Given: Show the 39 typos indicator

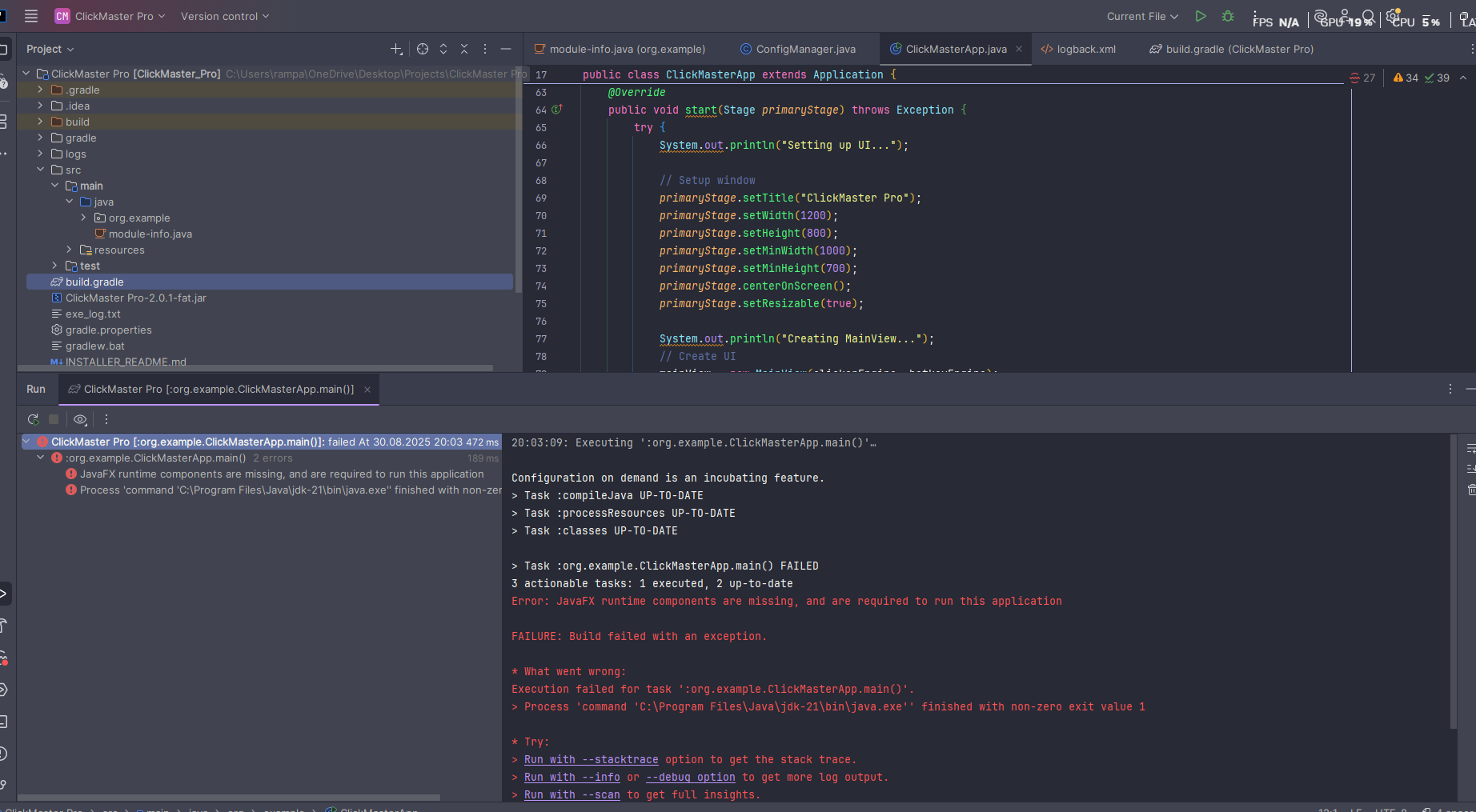Looking at the screenshot, I should click(1437, 78).
